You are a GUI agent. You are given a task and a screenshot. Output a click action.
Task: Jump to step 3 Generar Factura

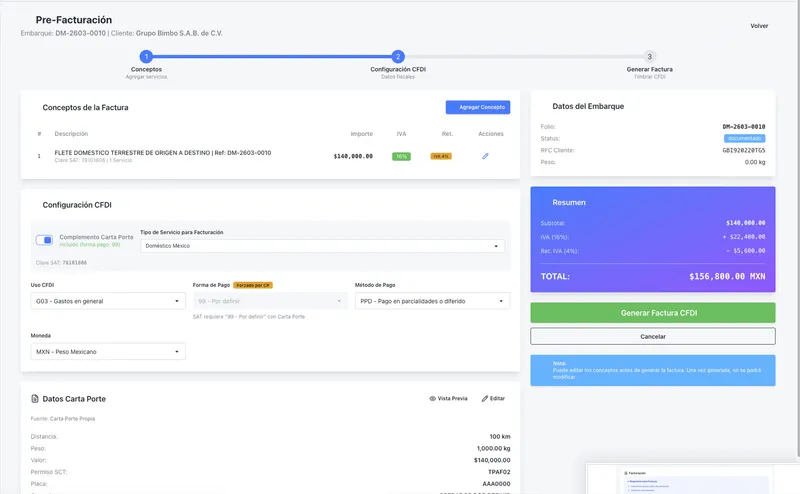[650, 57]
